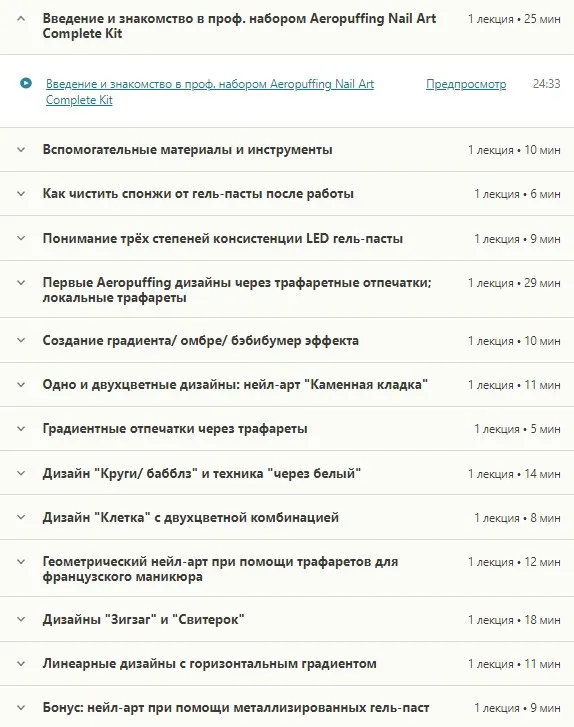The height and width of the screenshot is (727, 574).
Task: Click the play icon beside the introduction lecture
Action: (x=26, y=83)
